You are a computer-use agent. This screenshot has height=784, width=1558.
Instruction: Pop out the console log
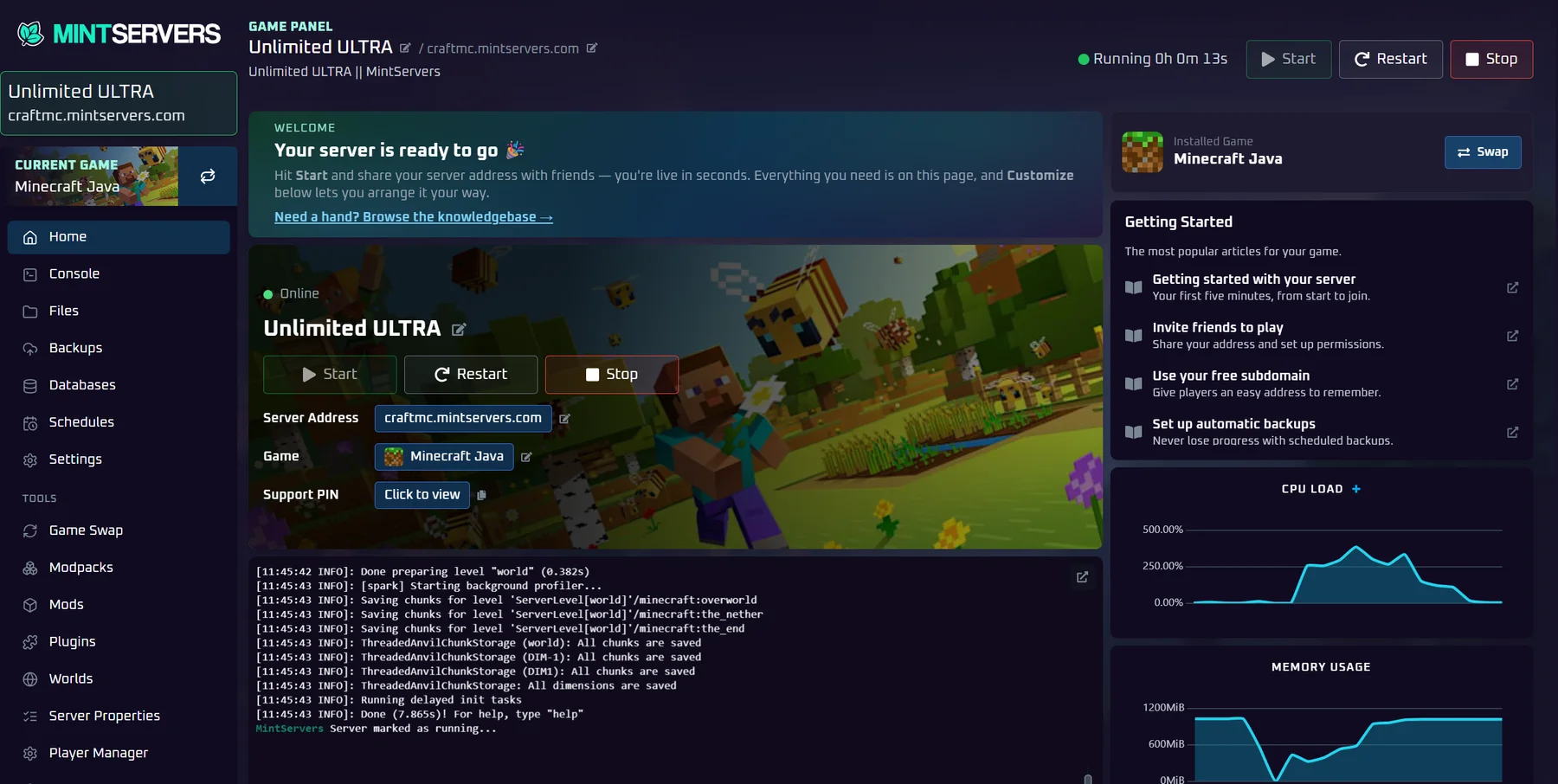pyautogui.click(x=1082, y=577)
